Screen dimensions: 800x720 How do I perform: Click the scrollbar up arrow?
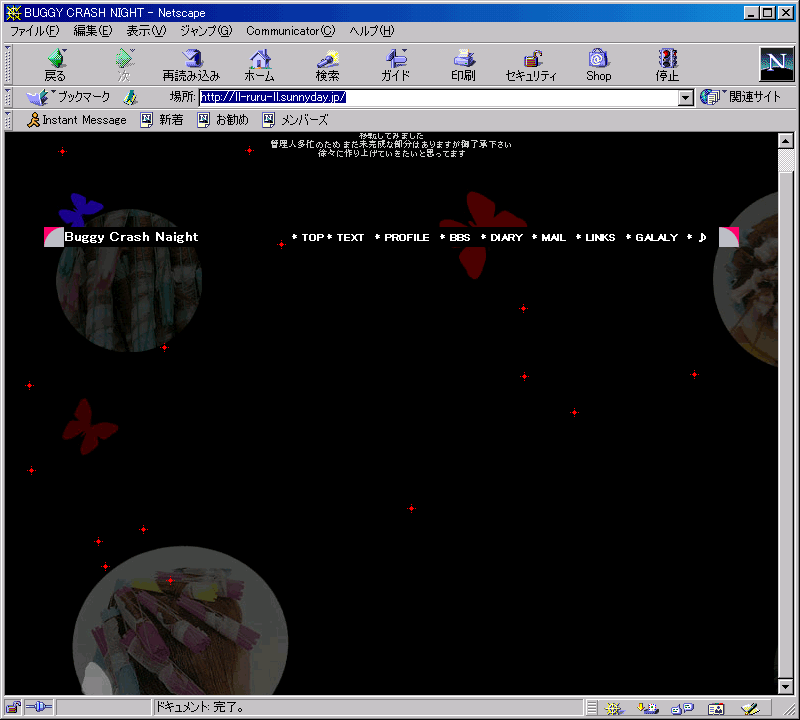click(786, 140)
